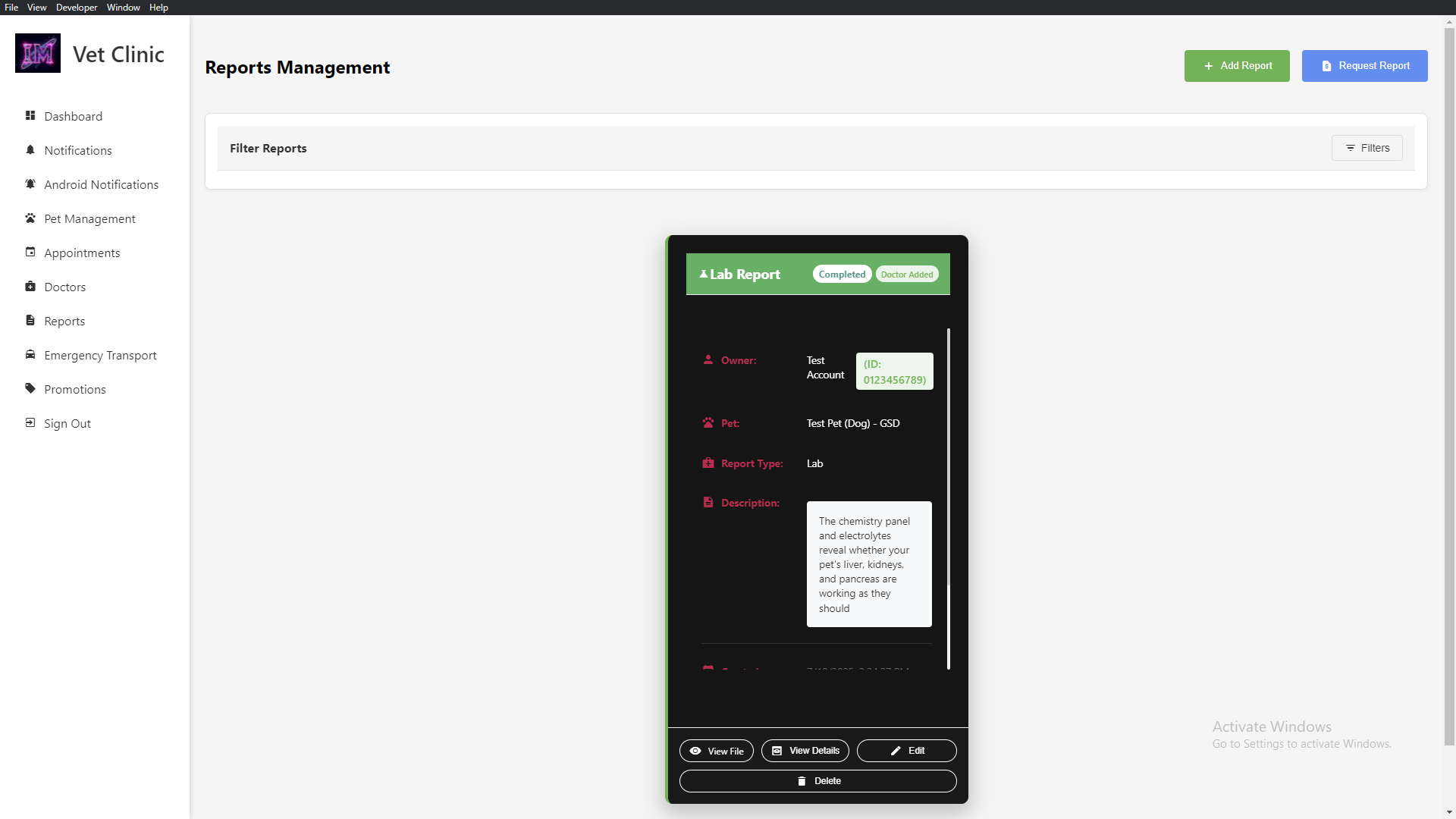The height and width of the screenshot is (819, 1456).
Task: Click the Vet Clinic logo thumbnail
Action: tap(37, 53)
